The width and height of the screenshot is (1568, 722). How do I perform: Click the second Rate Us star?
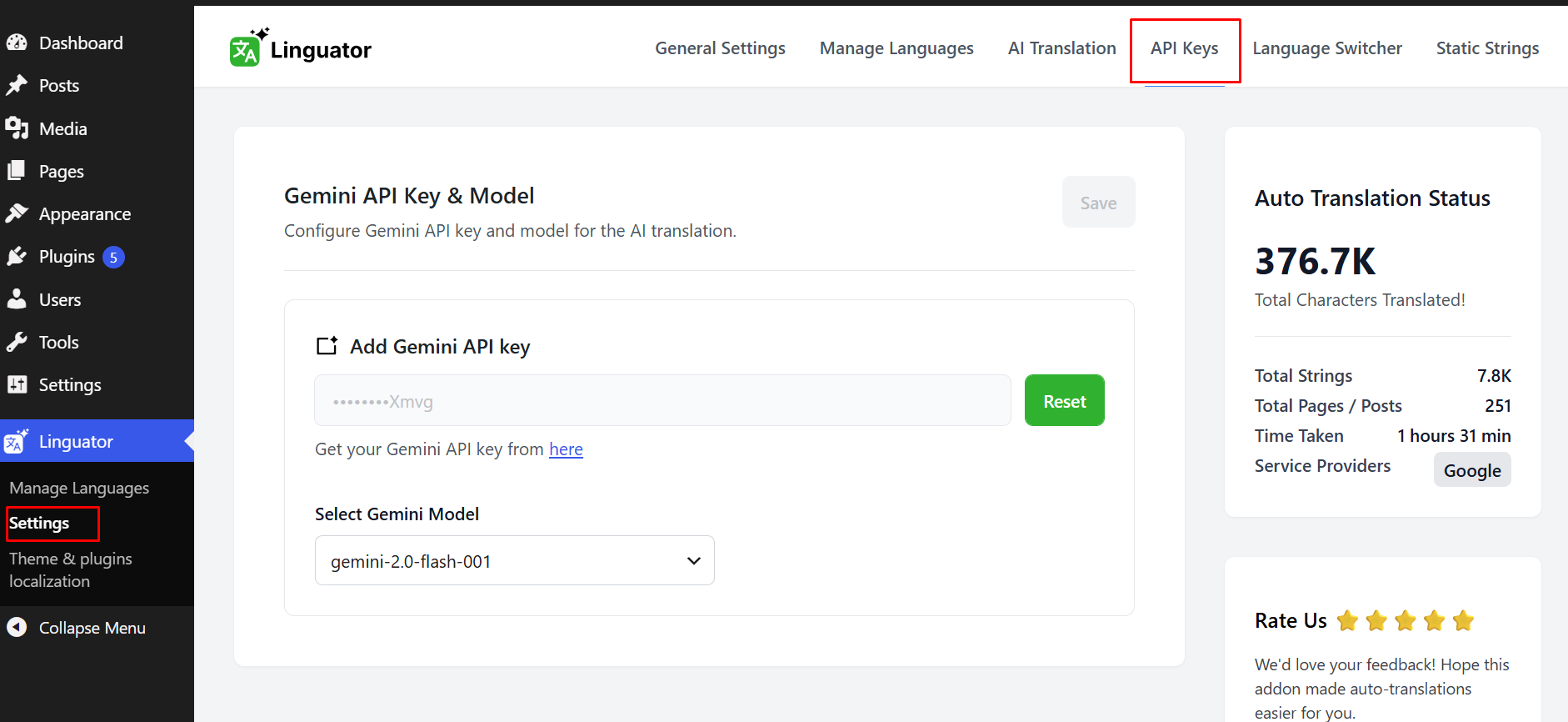(1376, 620)
